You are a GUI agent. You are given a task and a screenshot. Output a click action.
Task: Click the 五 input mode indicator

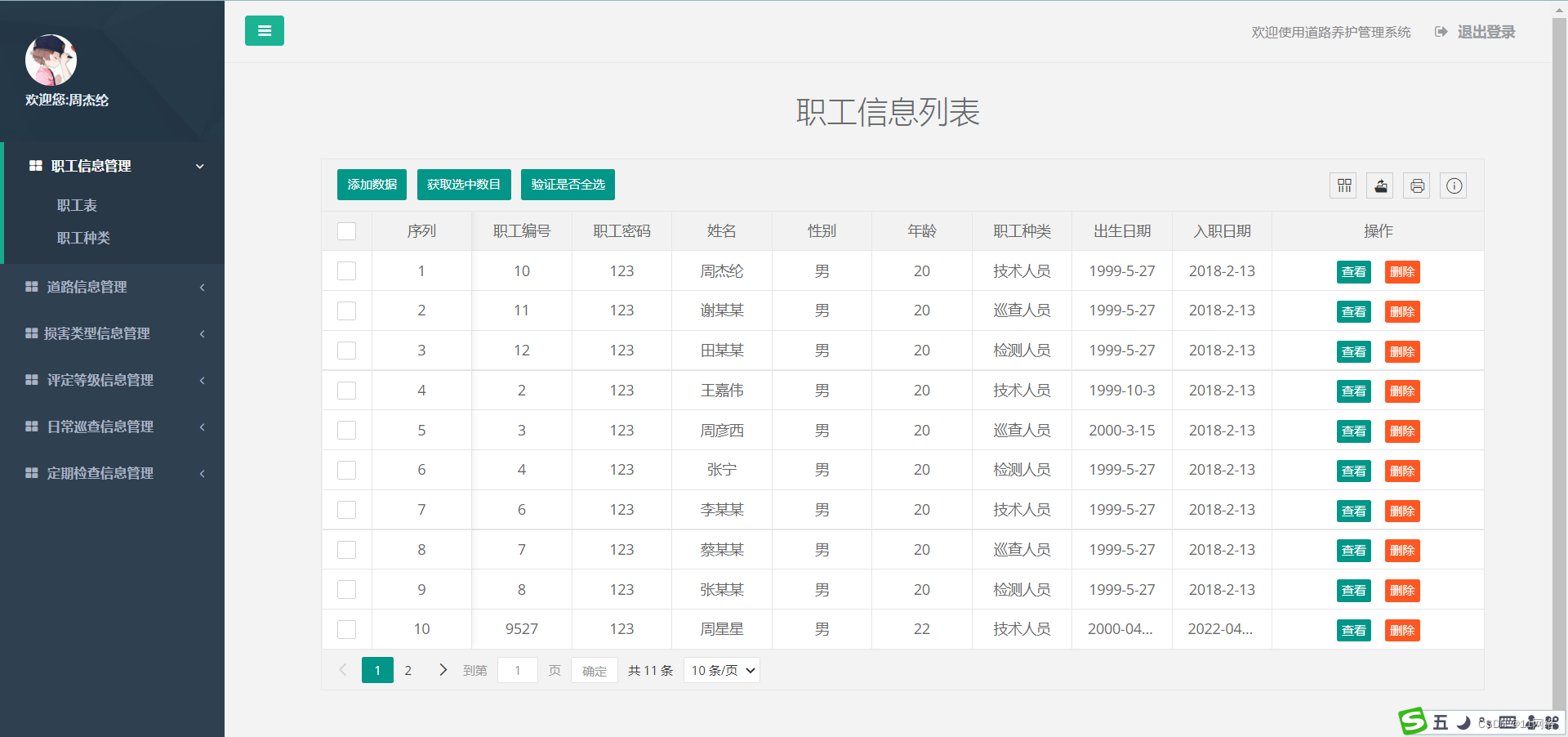[x=1441, y=722]
